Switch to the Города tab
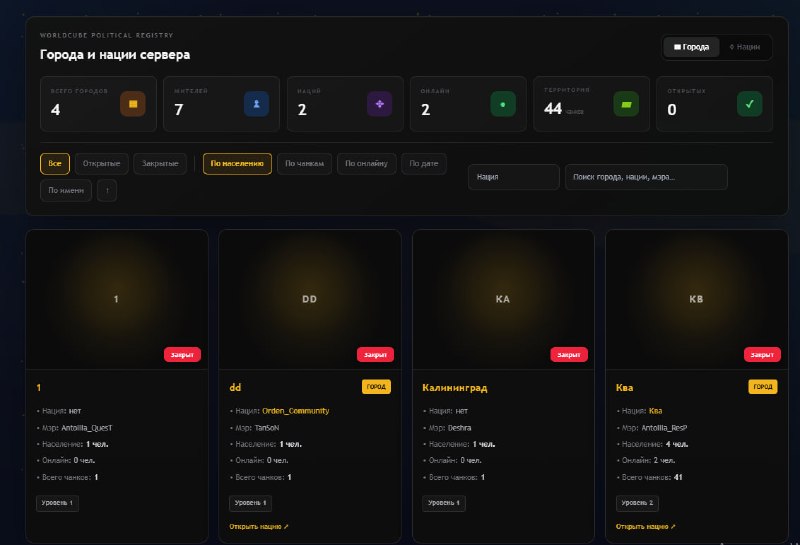This screenshot has width=800, height=545. point(691,47)
